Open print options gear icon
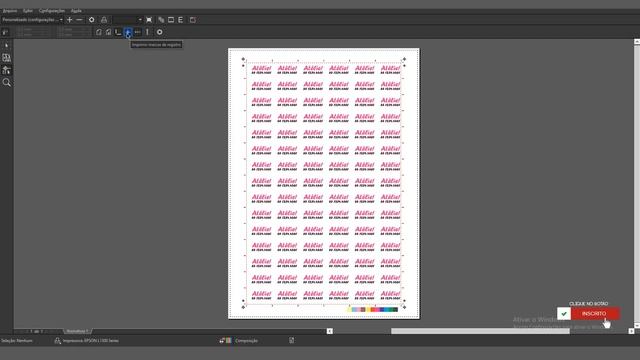640x360 pixels. tap(91, 20)
